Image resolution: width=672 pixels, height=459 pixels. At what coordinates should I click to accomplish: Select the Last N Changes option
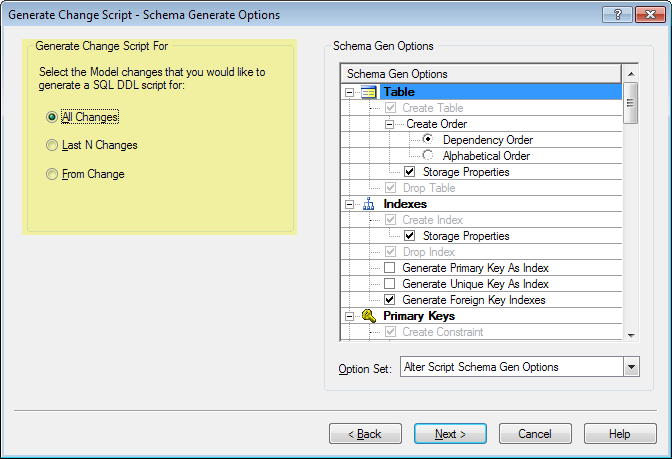coord(52,146)
